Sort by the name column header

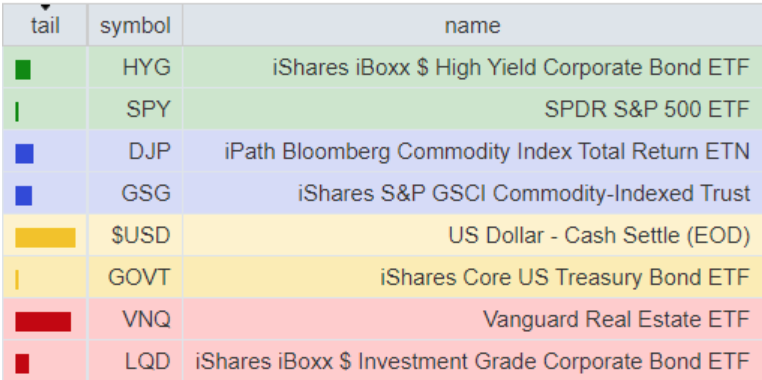click(x=472, y=25)
